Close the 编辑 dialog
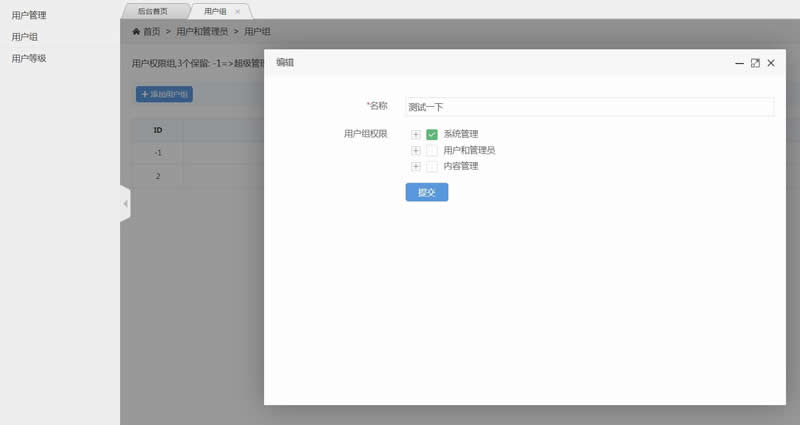The height and width of the screenshot is (425, 800). [x=771, y=63]
